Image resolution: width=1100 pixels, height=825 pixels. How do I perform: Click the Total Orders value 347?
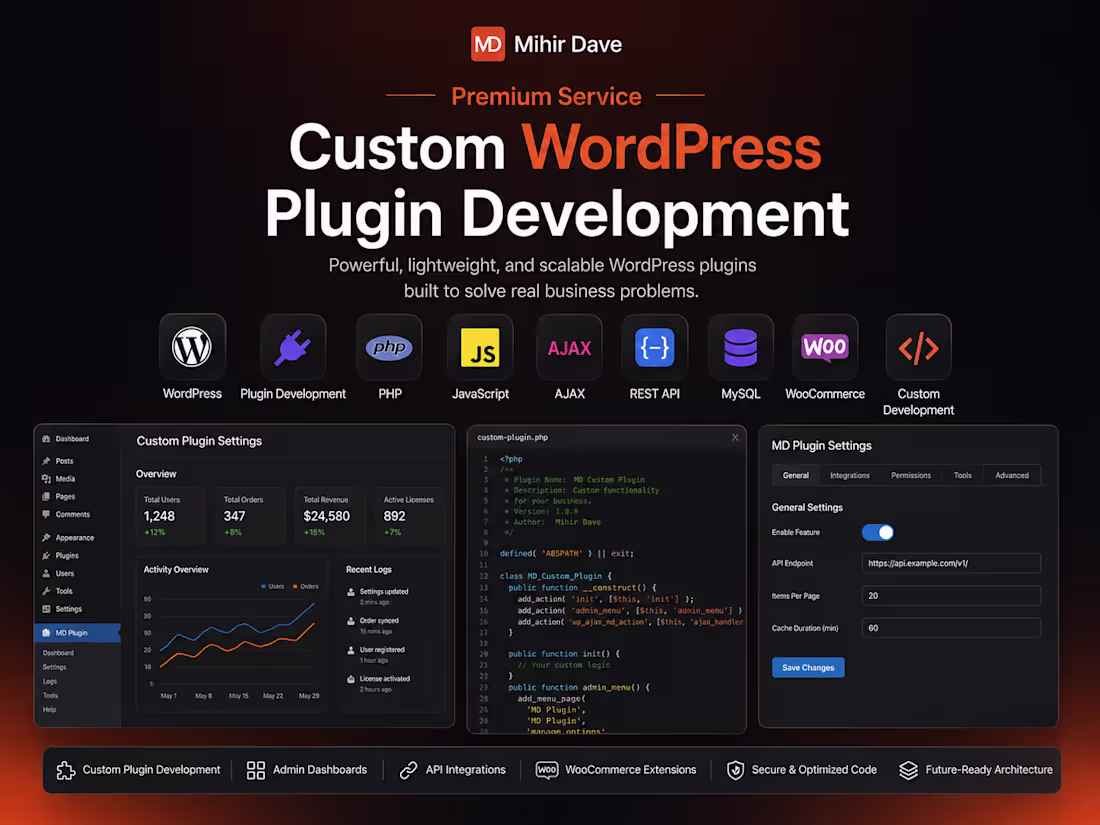[234, 516]
